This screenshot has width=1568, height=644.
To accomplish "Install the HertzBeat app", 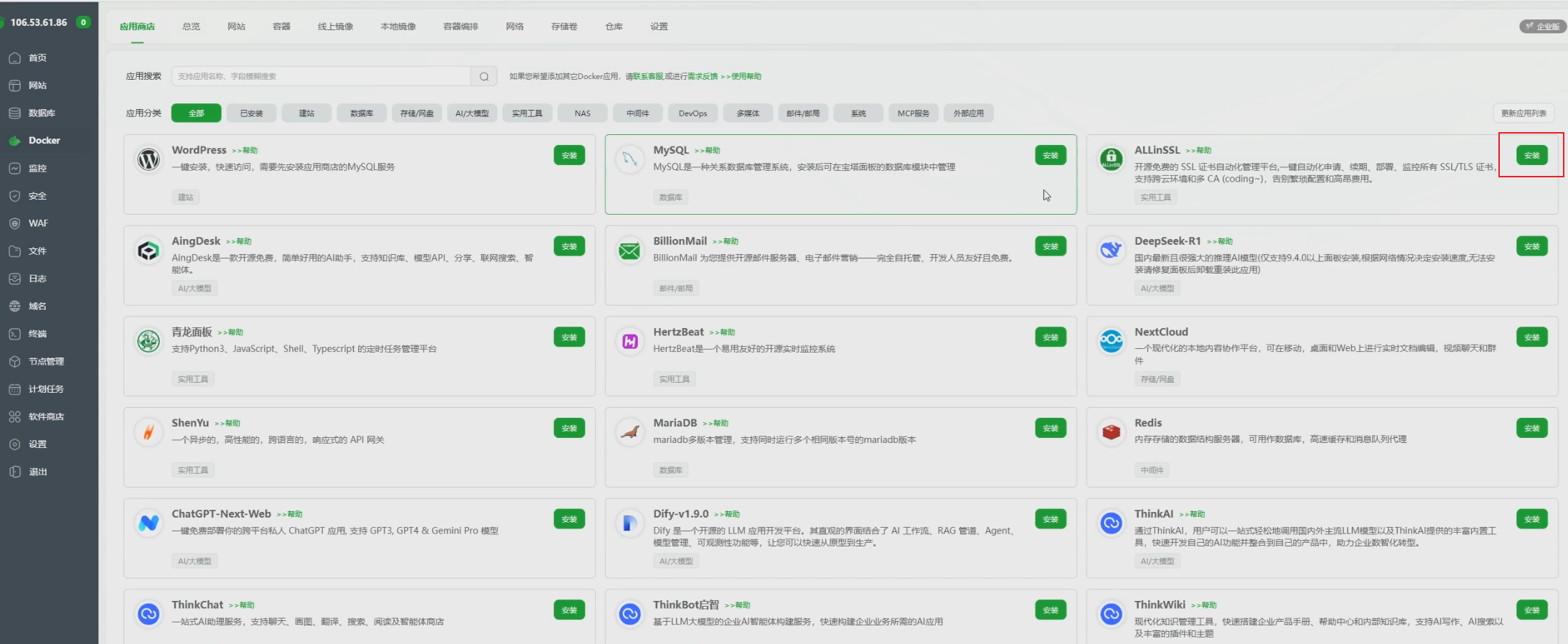I will click(1051, 337).
